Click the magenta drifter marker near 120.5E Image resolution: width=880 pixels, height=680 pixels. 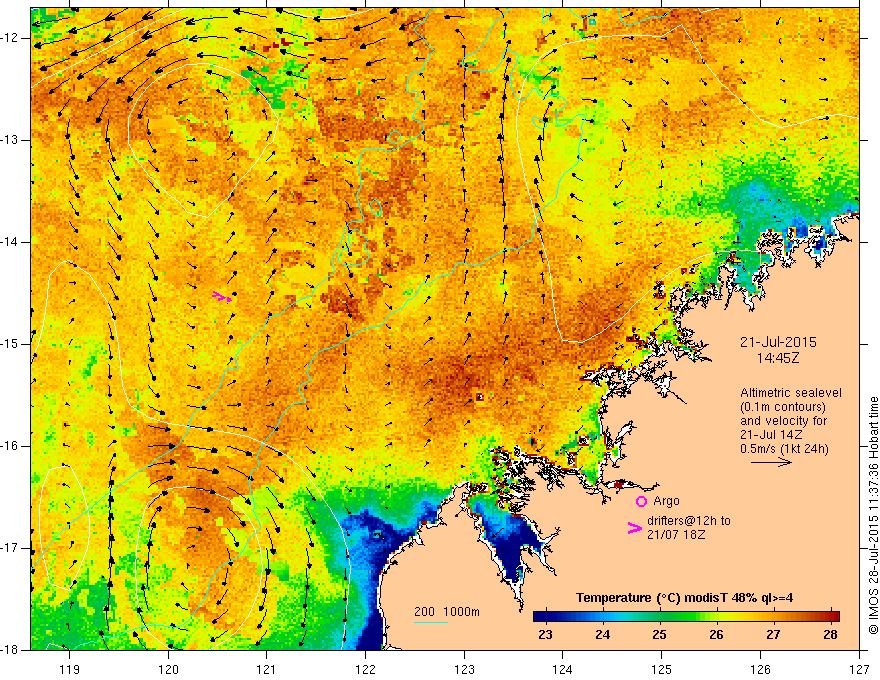pos(222,297)
